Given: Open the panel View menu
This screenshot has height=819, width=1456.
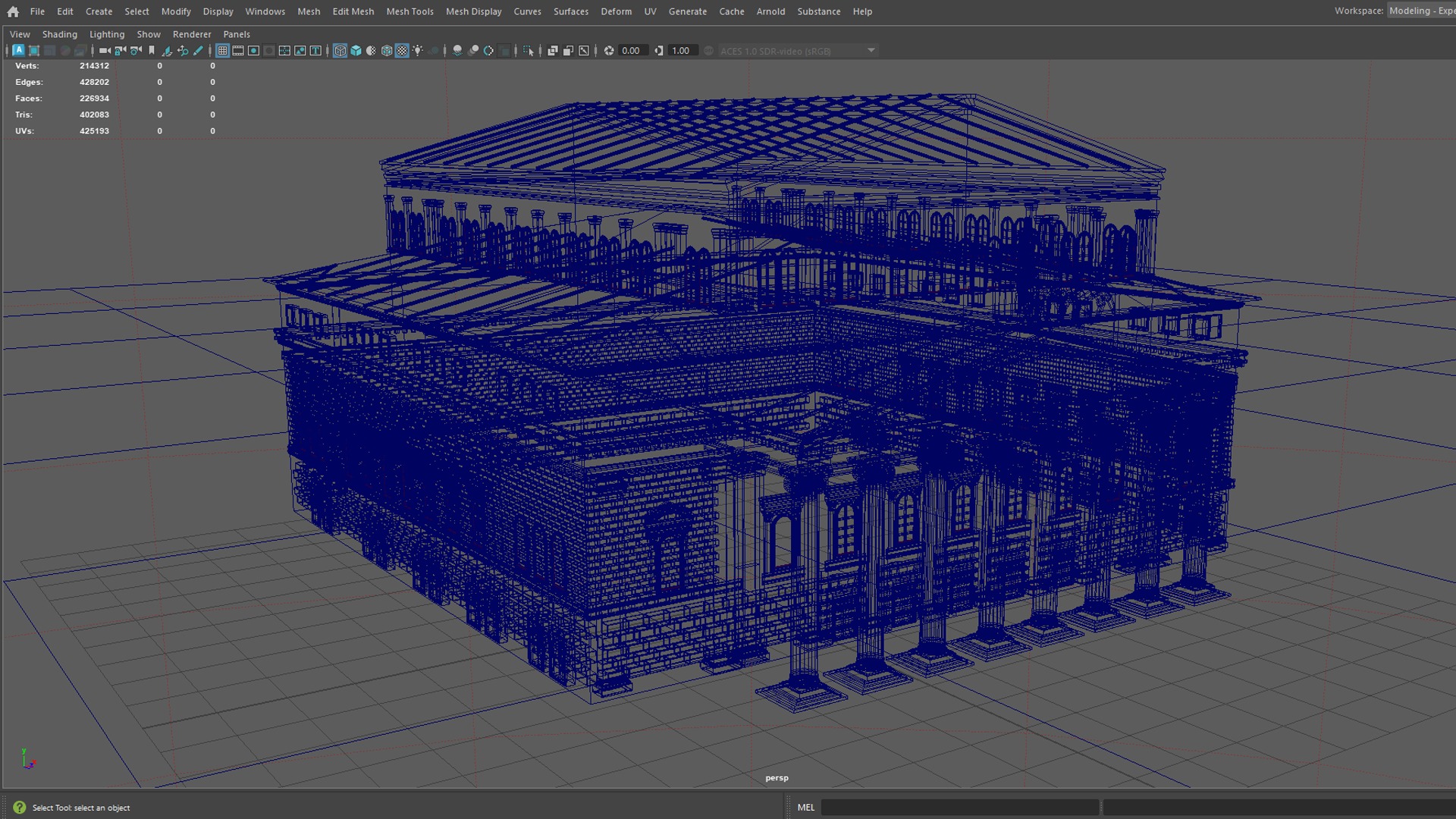Looking at the screenshot, I should point(20,34).
